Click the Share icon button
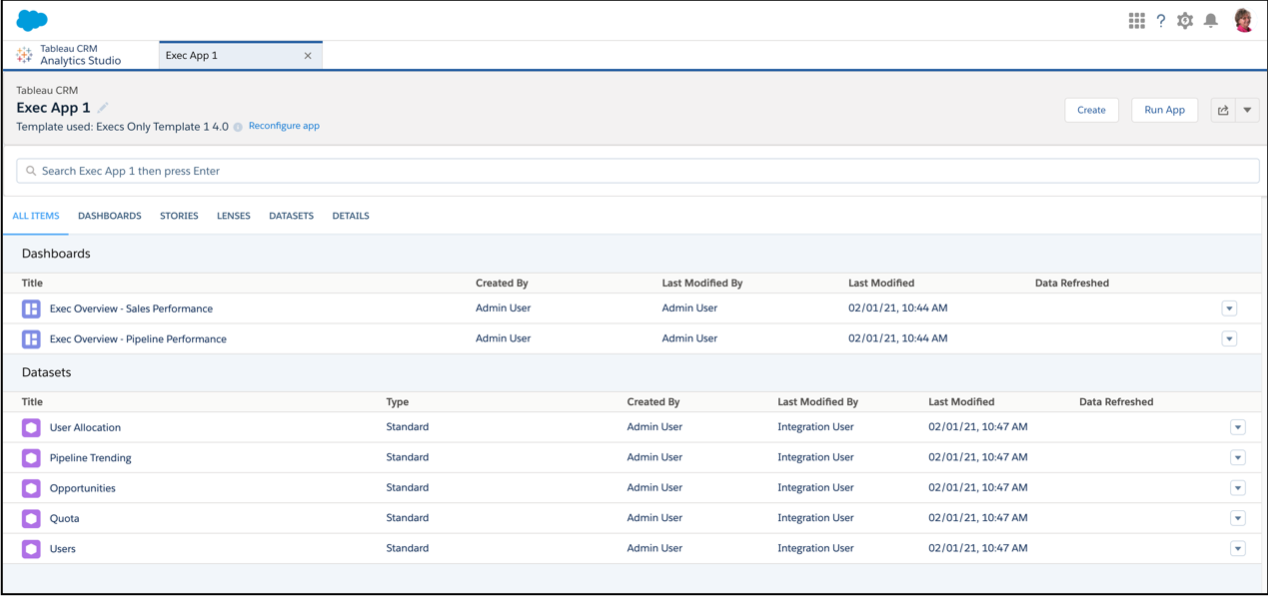Image resolution: width=1268 pixels, height=596 pixels. tap(1223, 110)
